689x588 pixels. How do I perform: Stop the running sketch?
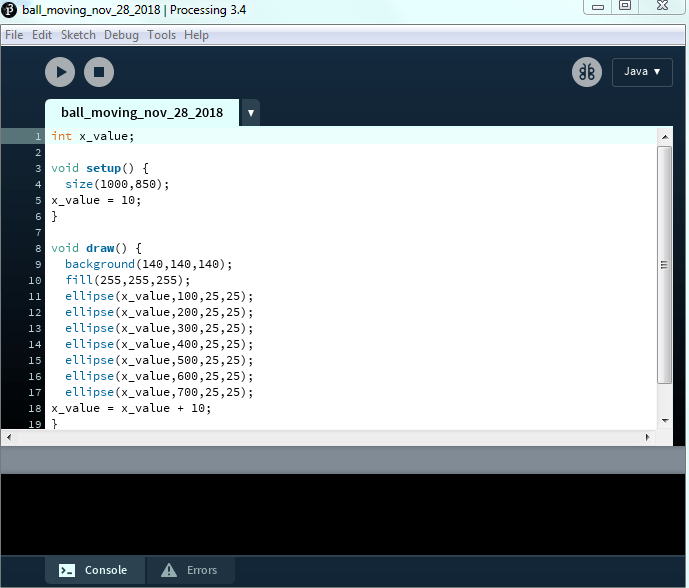(98, 72)
